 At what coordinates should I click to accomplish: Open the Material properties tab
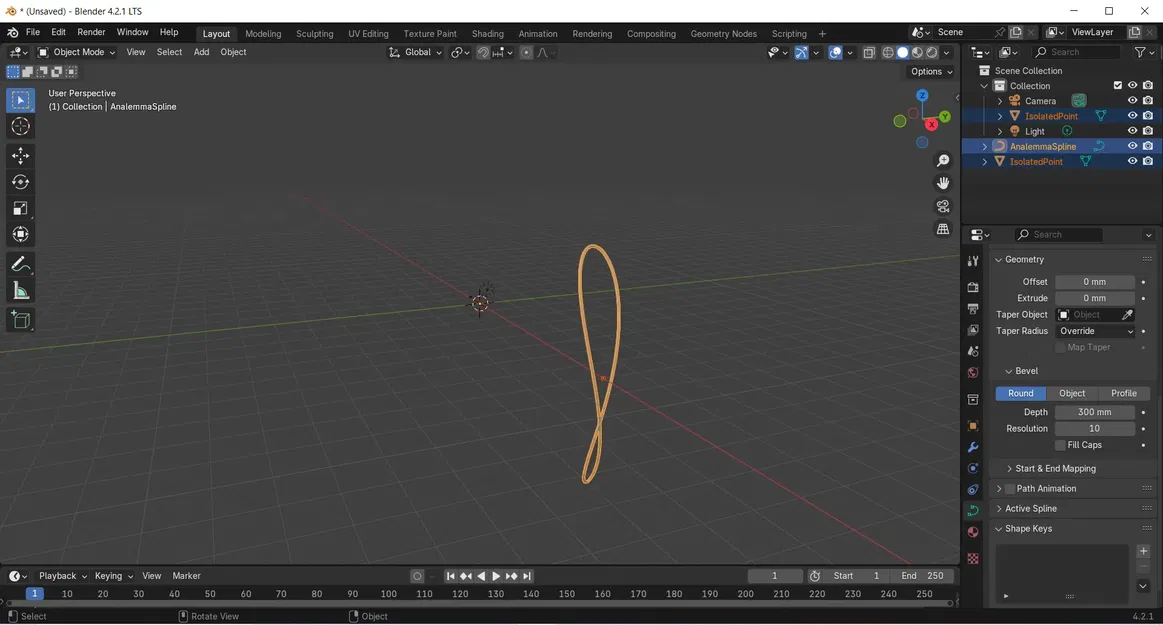coord(973,532)
